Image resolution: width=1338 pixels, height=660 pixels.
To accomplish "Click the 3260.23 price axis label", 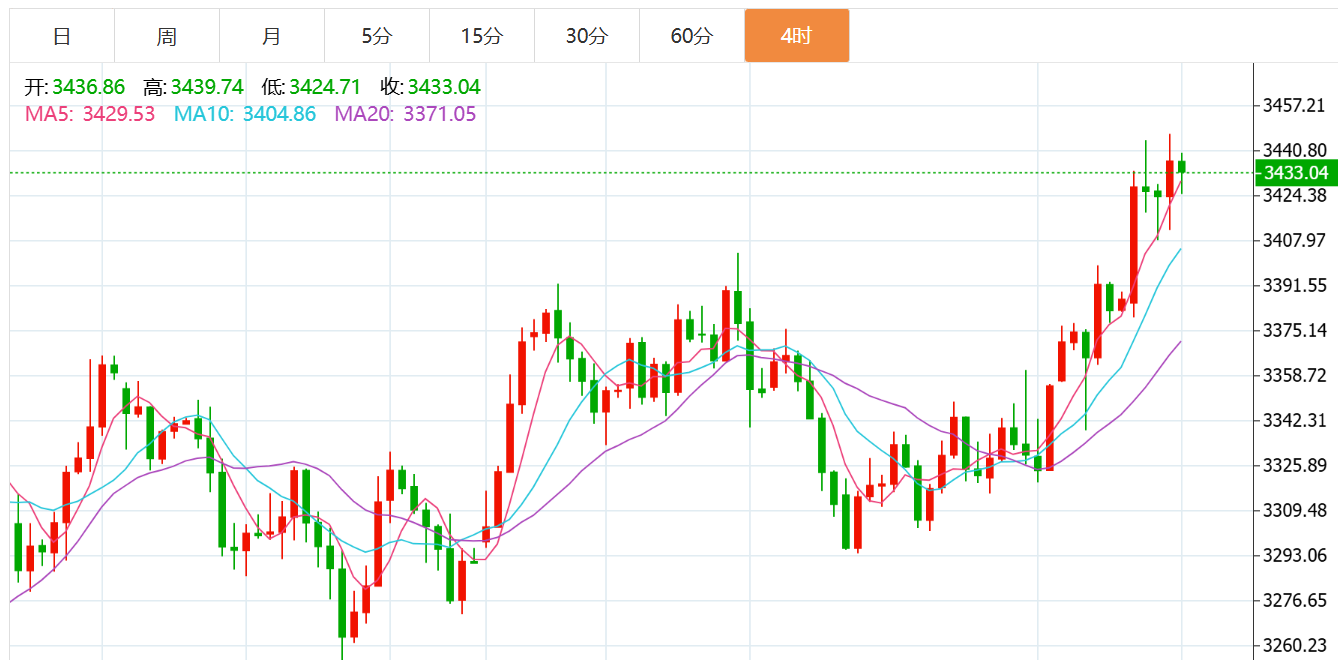I will (1295, 645).
